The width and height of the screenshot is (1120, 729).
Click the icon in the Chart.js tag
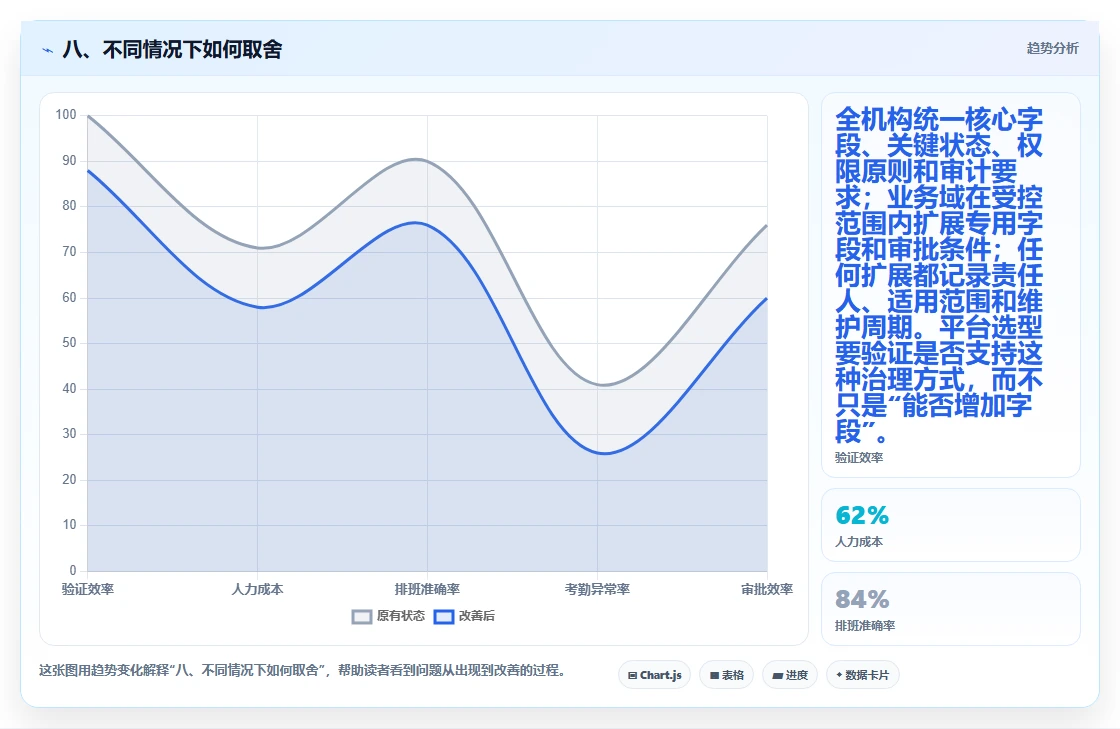click(x=632, y=675)
